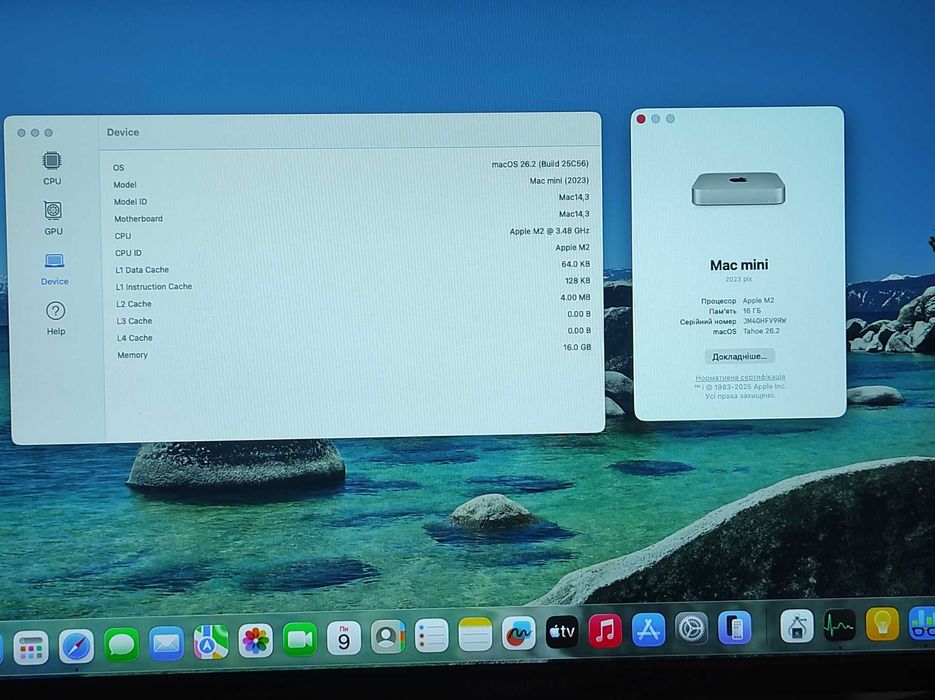Viewport: 935px width, 700px height.
Task: Click the 'L1 Instruction Cache' label
Action: tap(154, 287)
